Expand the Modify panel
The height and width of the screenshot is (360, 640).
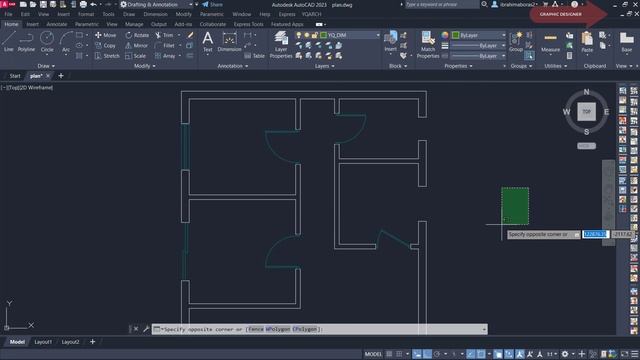point(145,66)
